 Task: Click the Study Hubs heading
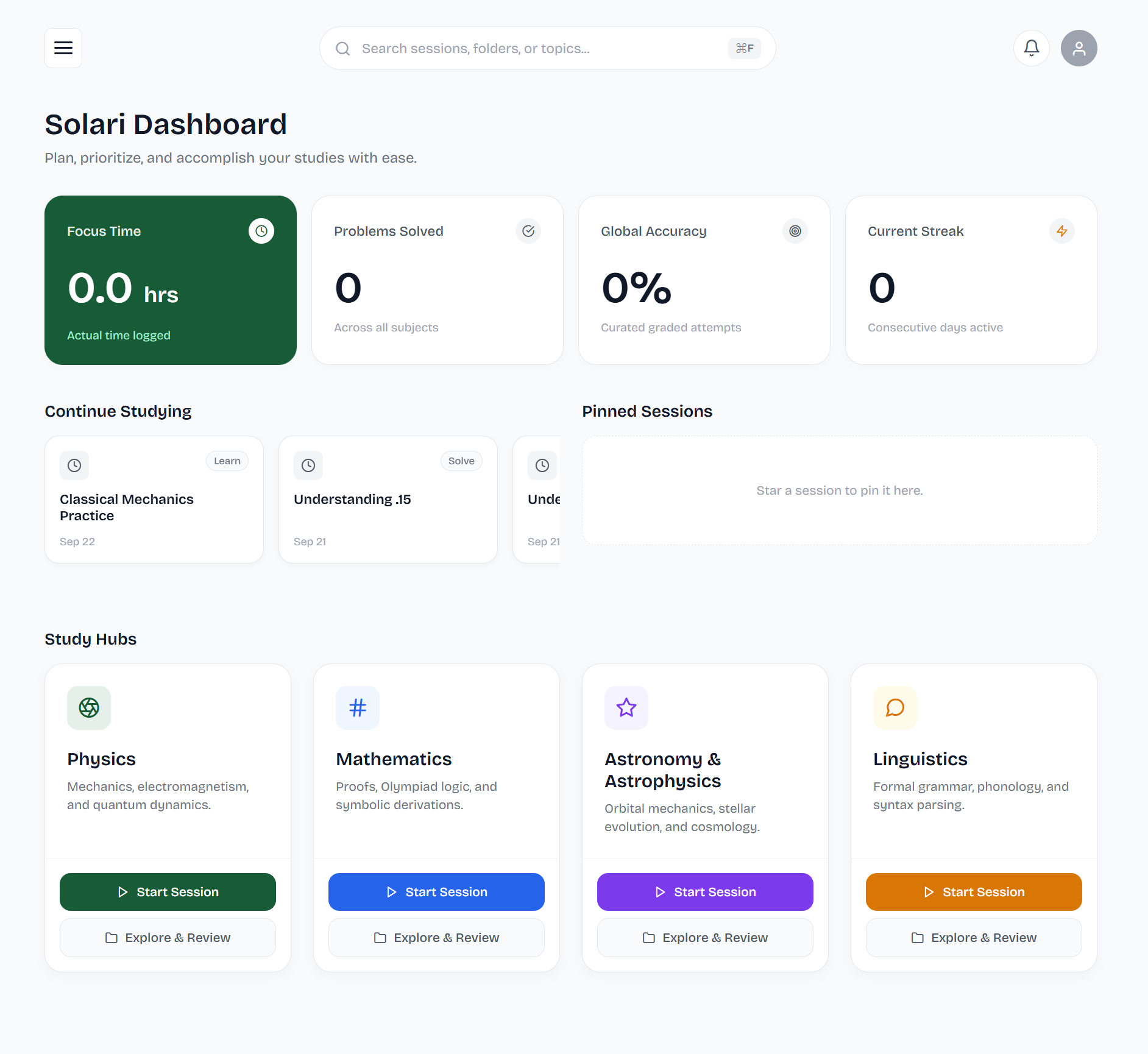91,639
